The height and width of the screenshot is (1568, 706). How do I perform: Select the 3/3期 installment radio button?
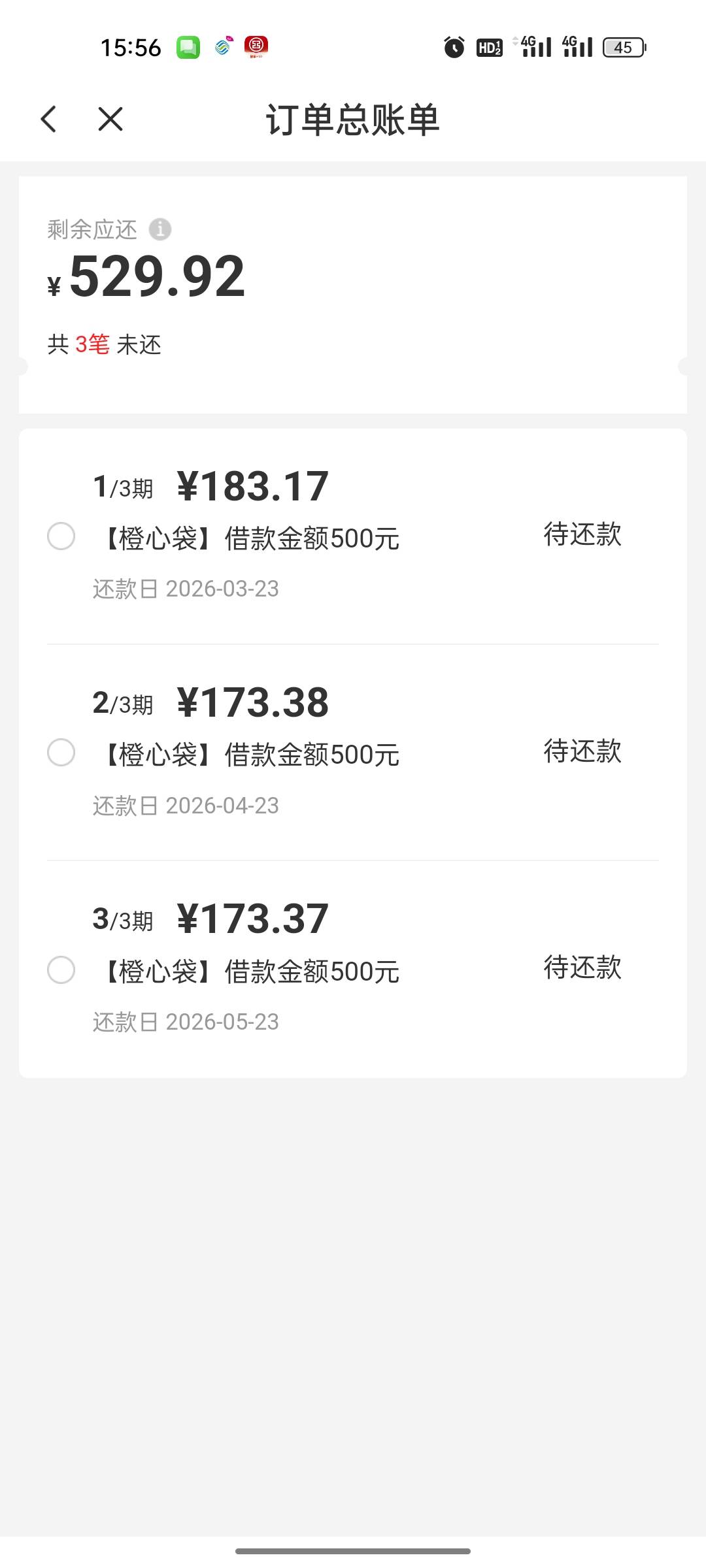point(61,970)
